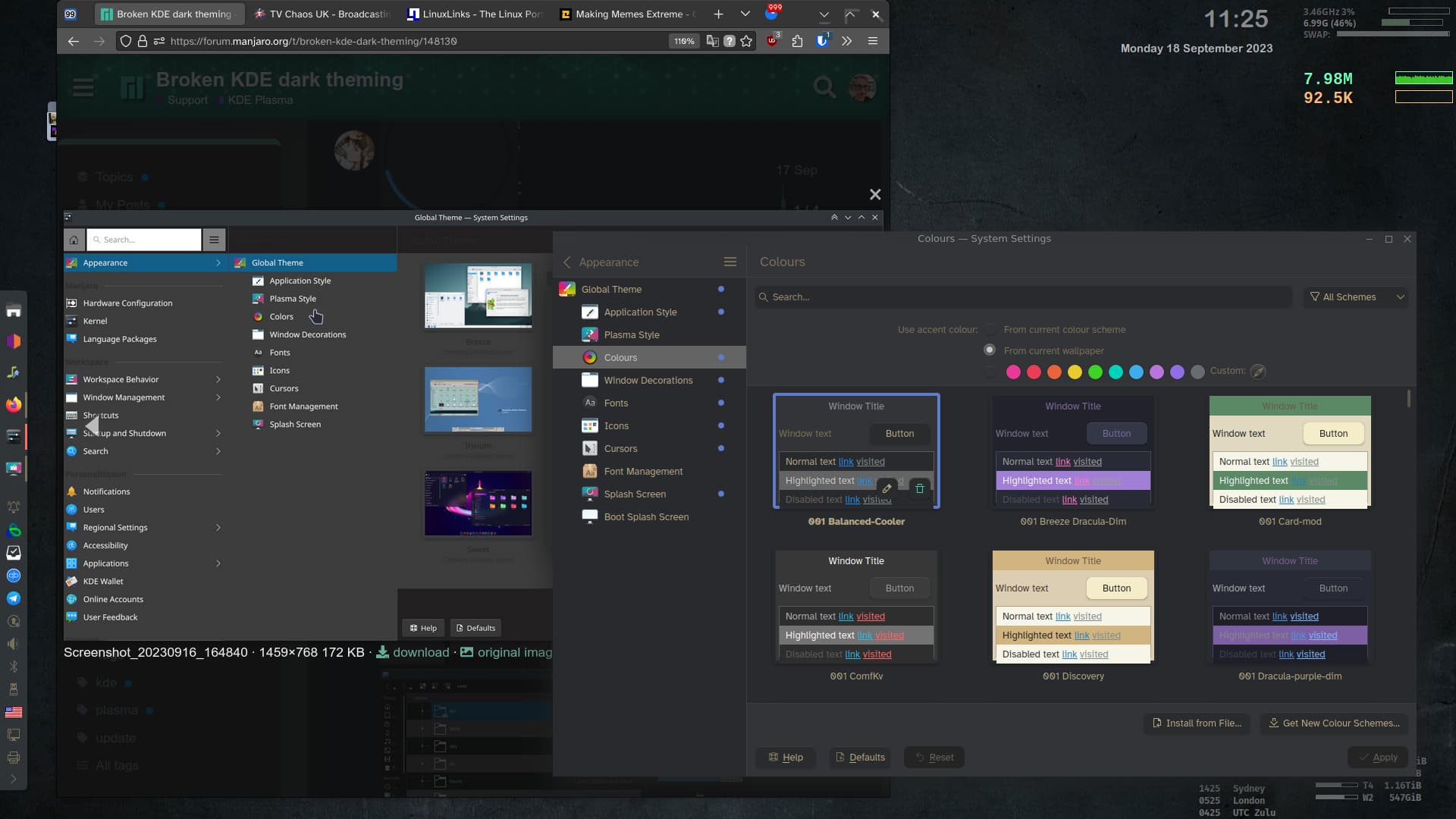Expand the hidden tray icons arrow in dock
Image resolution: width=1456 pixels, height=819 pixels.
coord(14,779)
